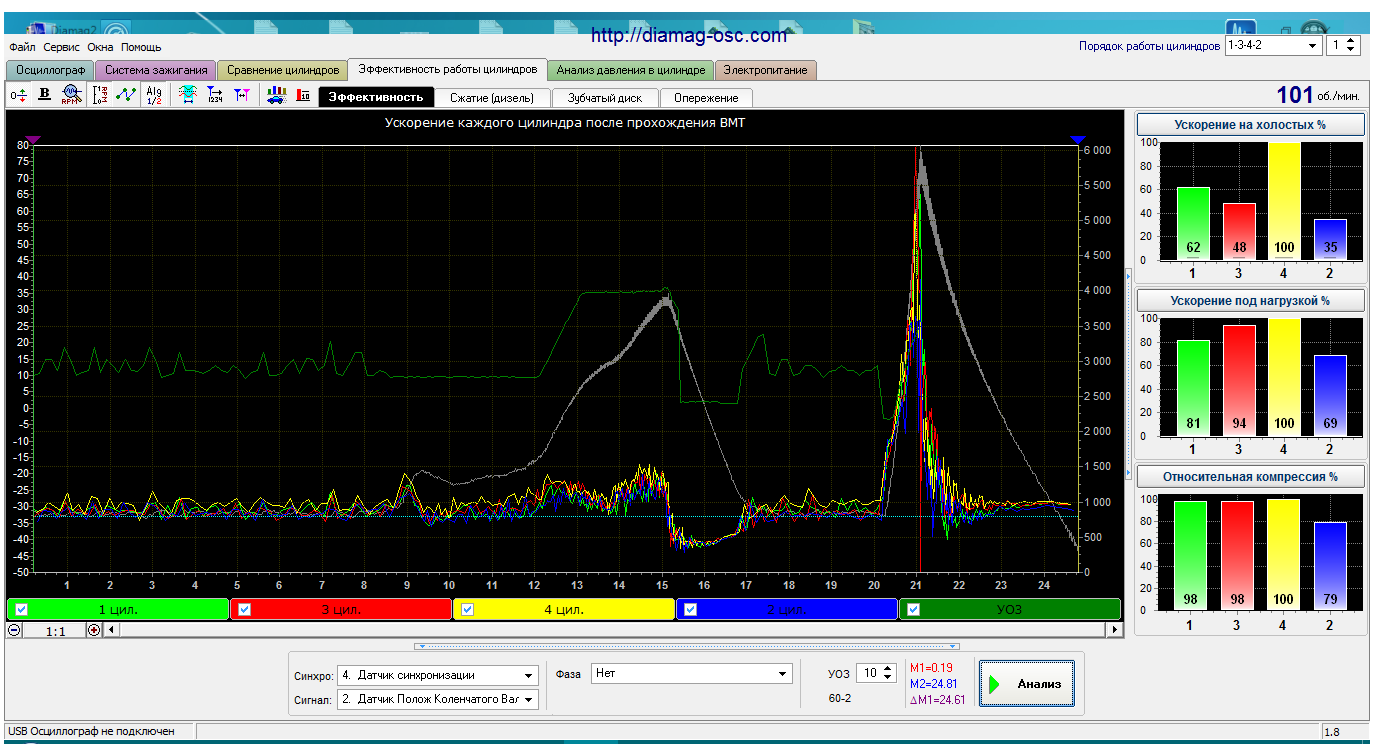This screenshot has height=744, width=1382.
Task: Switch to the Электропитание tab
Action: [x=766, y=70]
